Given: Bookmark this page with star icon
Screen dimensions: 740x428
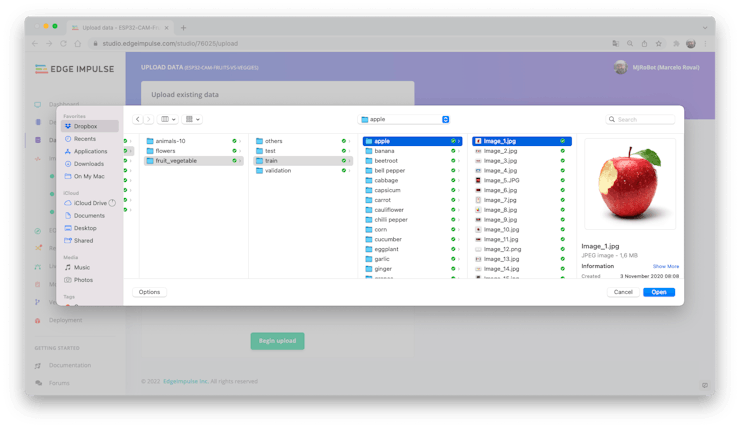Looking at the screenshot, I should [x=658, y=43].
